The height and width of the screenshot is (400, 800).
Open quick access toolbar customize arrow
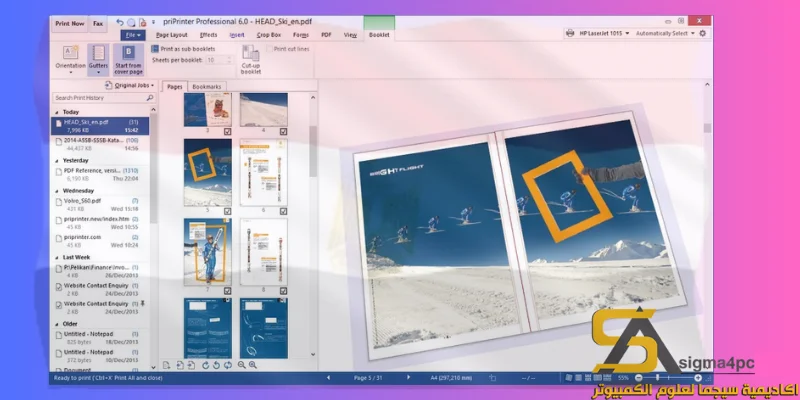click(154, 22)
